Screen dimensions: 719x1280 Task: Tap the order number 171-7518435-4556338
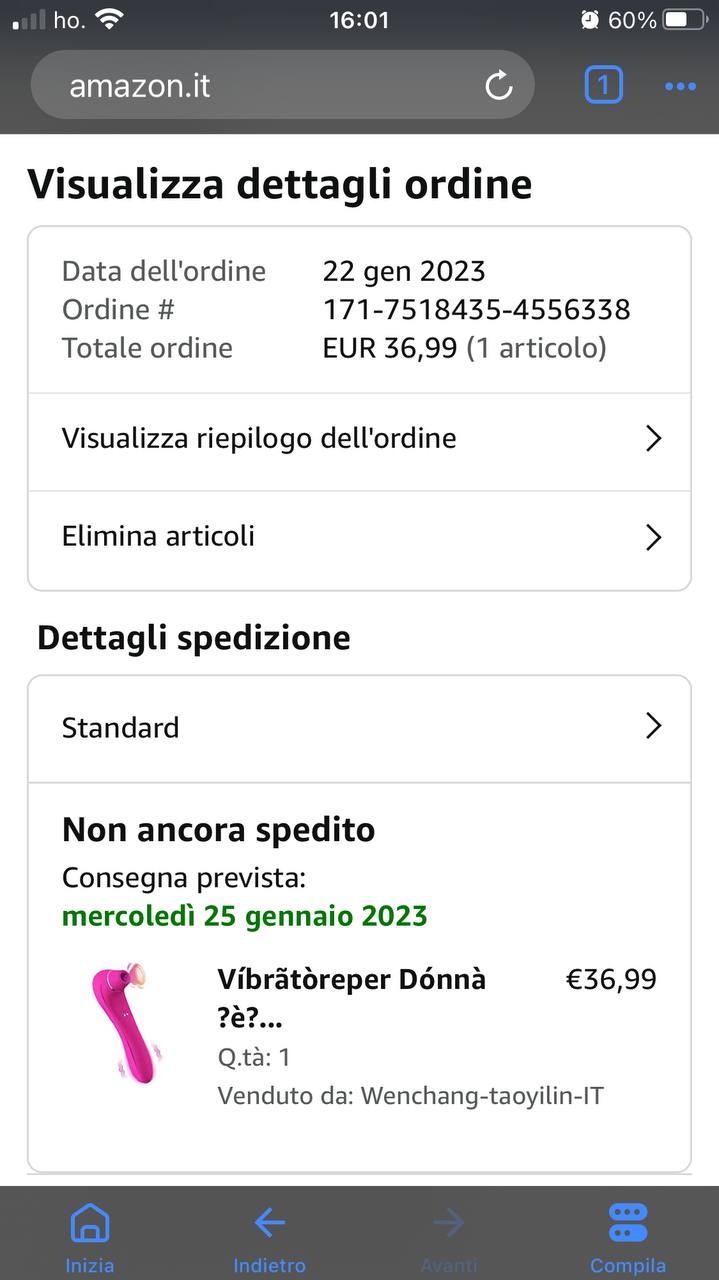[x=476, y=309]
